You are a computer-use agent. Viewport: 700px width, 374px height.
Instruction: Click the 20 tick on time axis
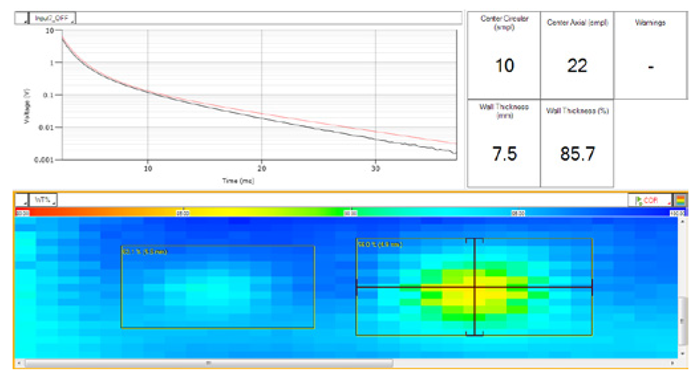pos(262,169)
